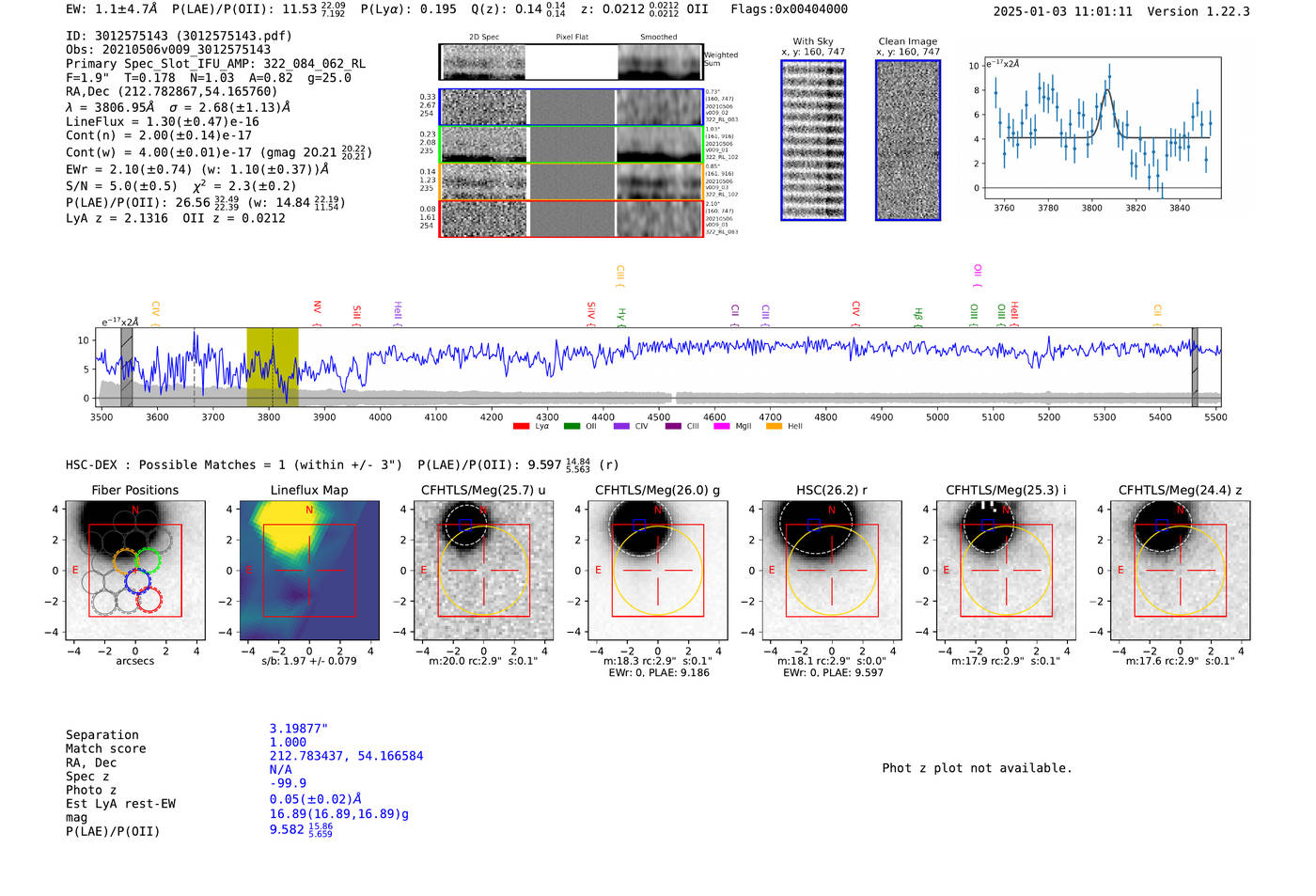Click the Lyα red legend swatch
Viewport: 1316px width, 896px height.
coord(521,426)
